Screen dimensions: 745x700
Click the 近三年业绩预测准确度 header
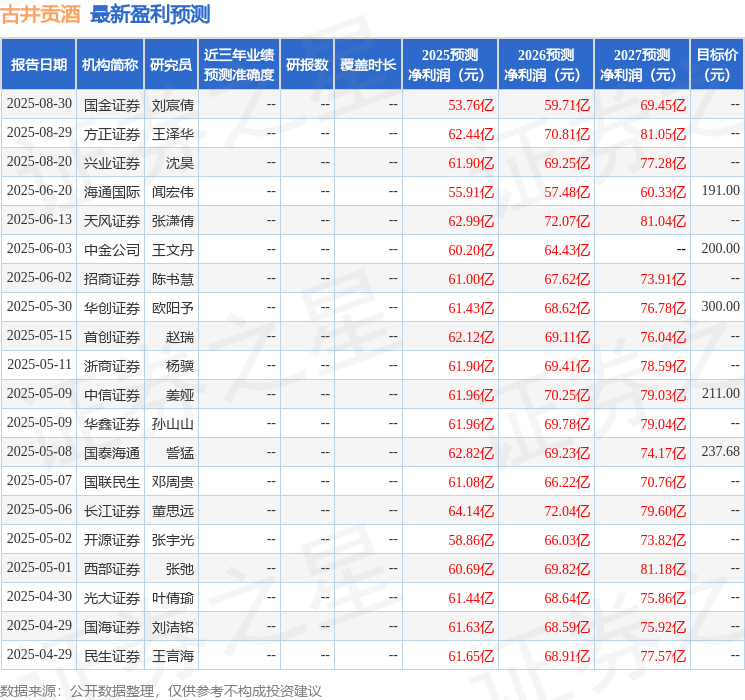[239, 65]
